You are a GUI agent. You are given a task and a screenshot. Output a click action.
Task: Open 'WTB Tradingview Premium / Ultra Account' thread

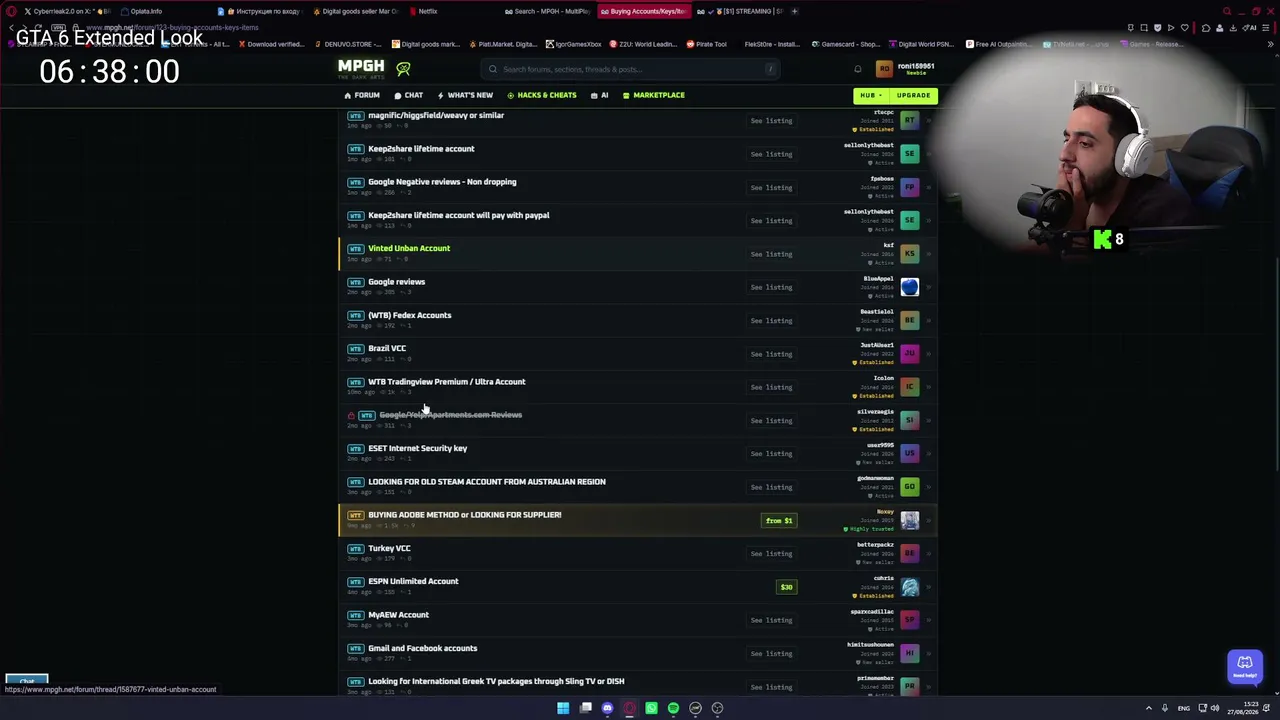pyautogui.click(x=446, y=382)
